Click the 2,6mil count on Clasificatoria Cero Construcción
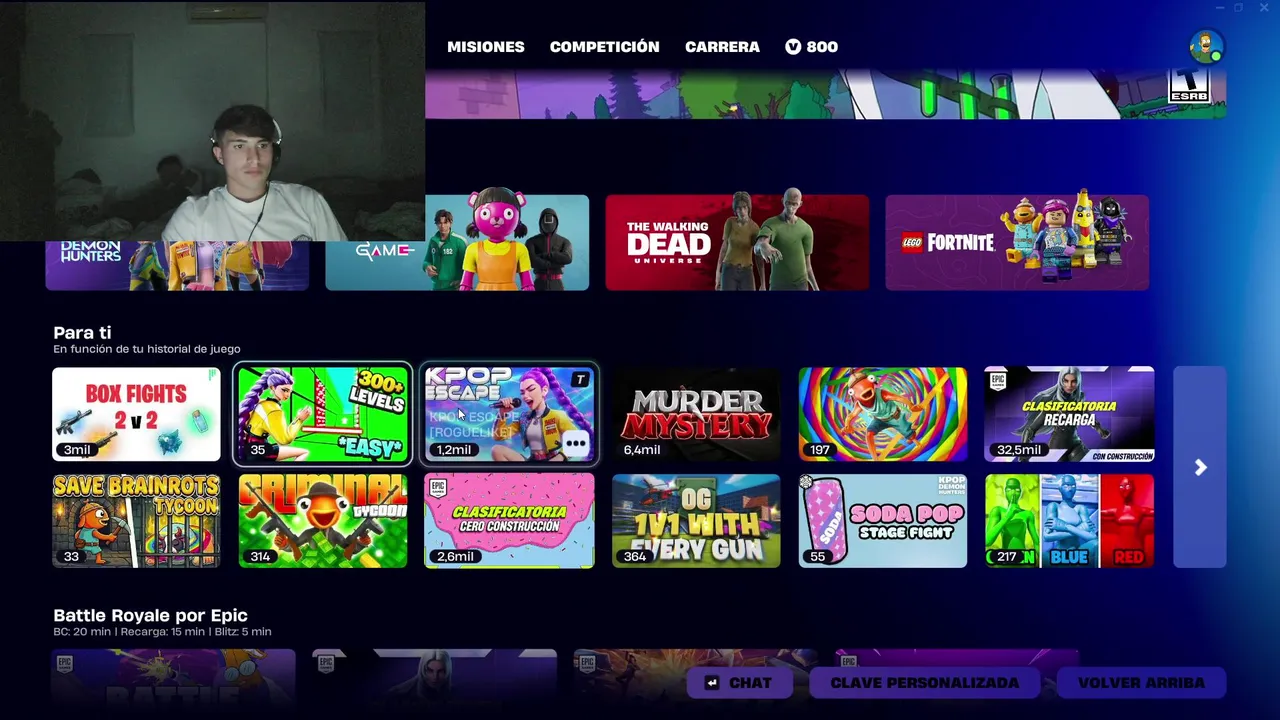Viewport: 1280px width, 720px height. [455, 556]
